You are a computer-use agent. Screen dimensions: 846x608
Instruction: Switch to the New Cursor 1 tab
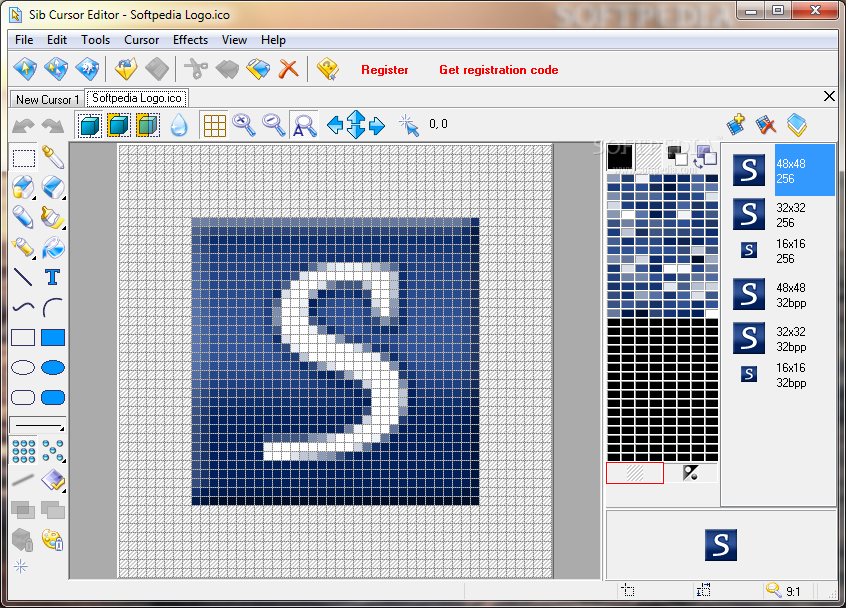click(47, 99)
